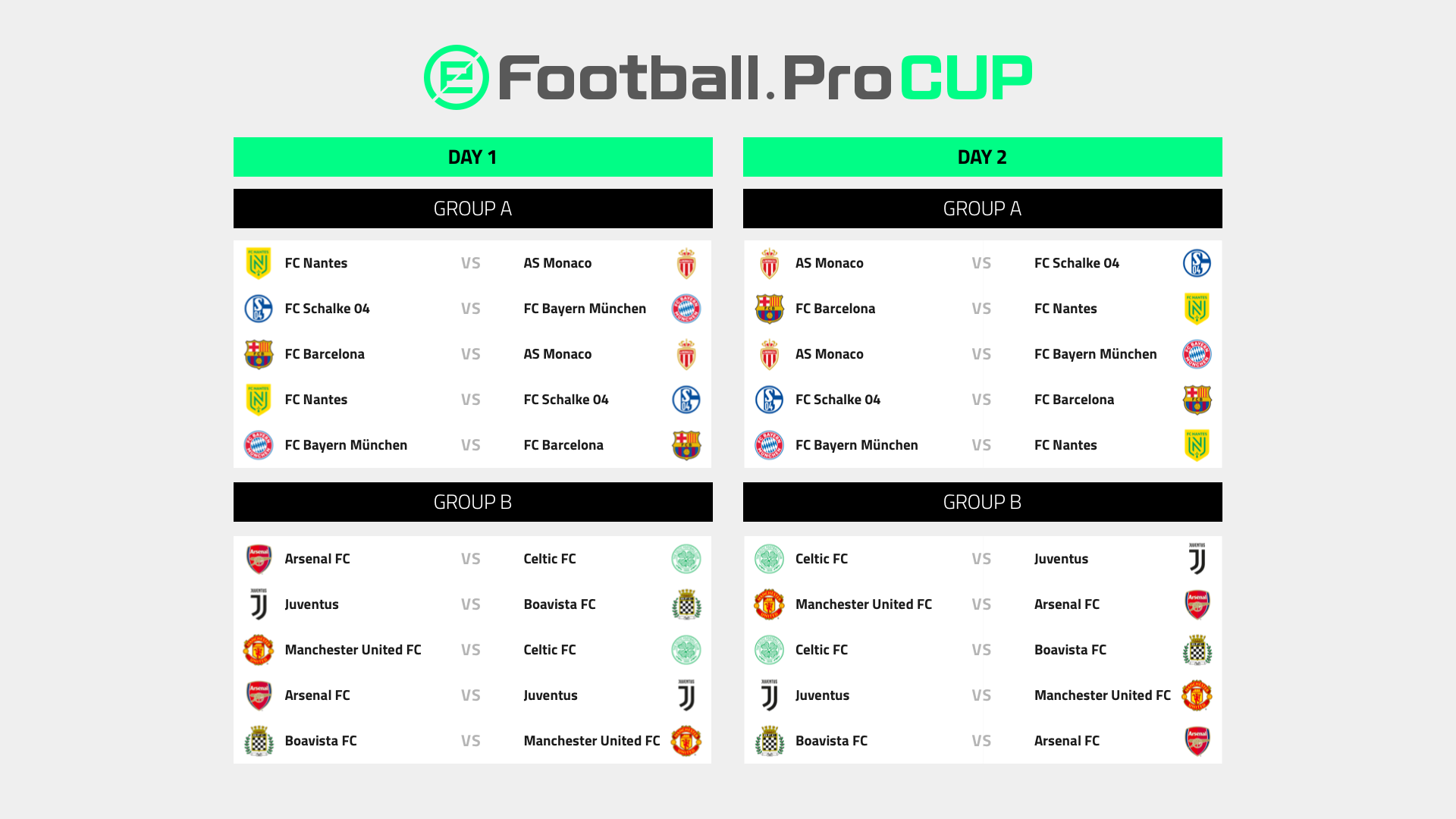Select the DAY 2 header
Image resolution: width=1456 pixels, height=819 pixels.
pos(982,157)
